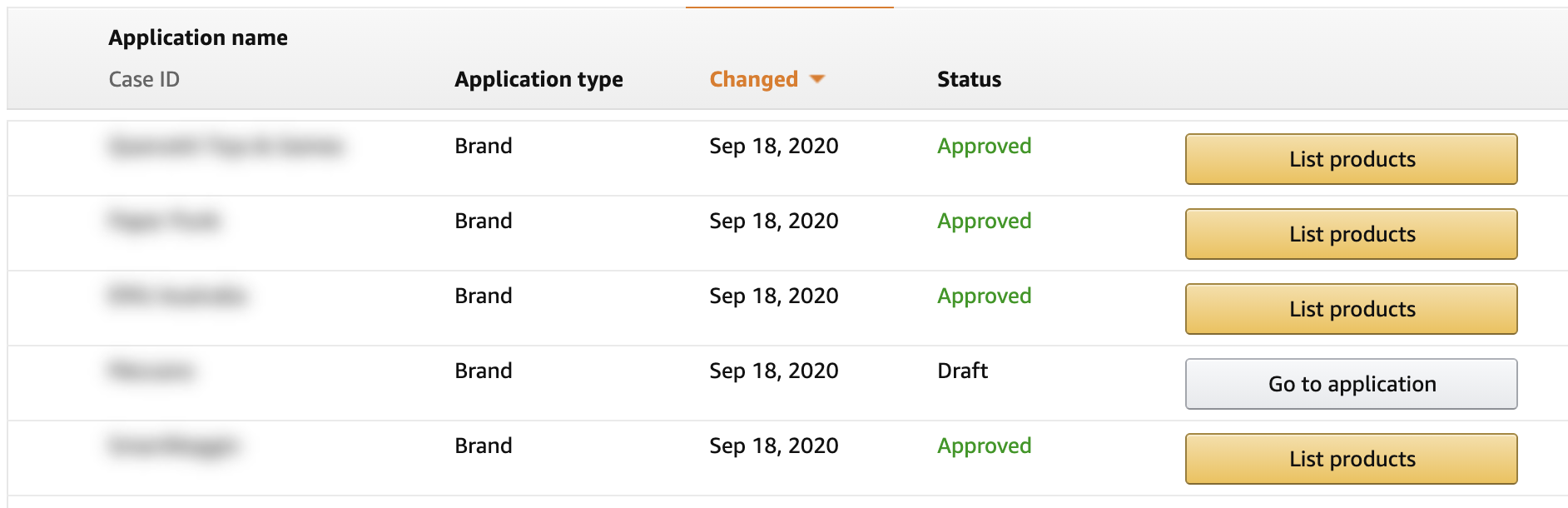
Task: Open the first blurred application name
Action: point(226,147)
